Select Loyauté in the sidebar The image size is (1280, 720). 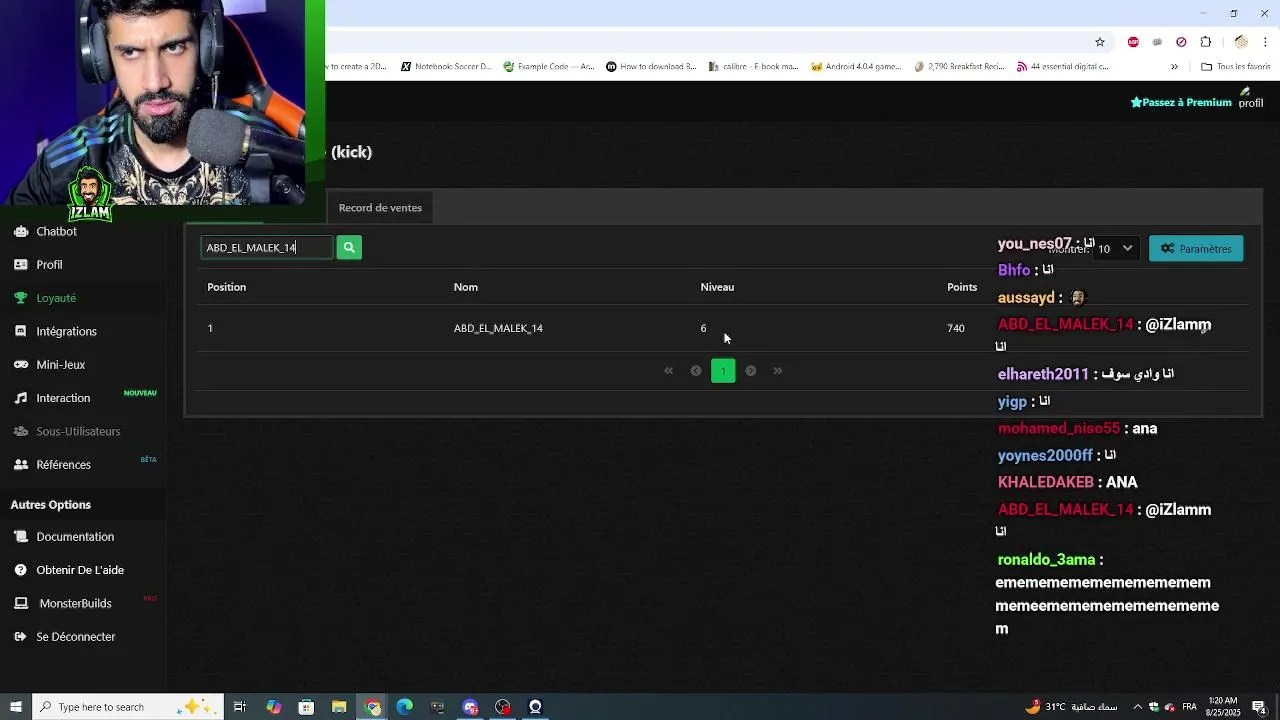coord(56,298)
